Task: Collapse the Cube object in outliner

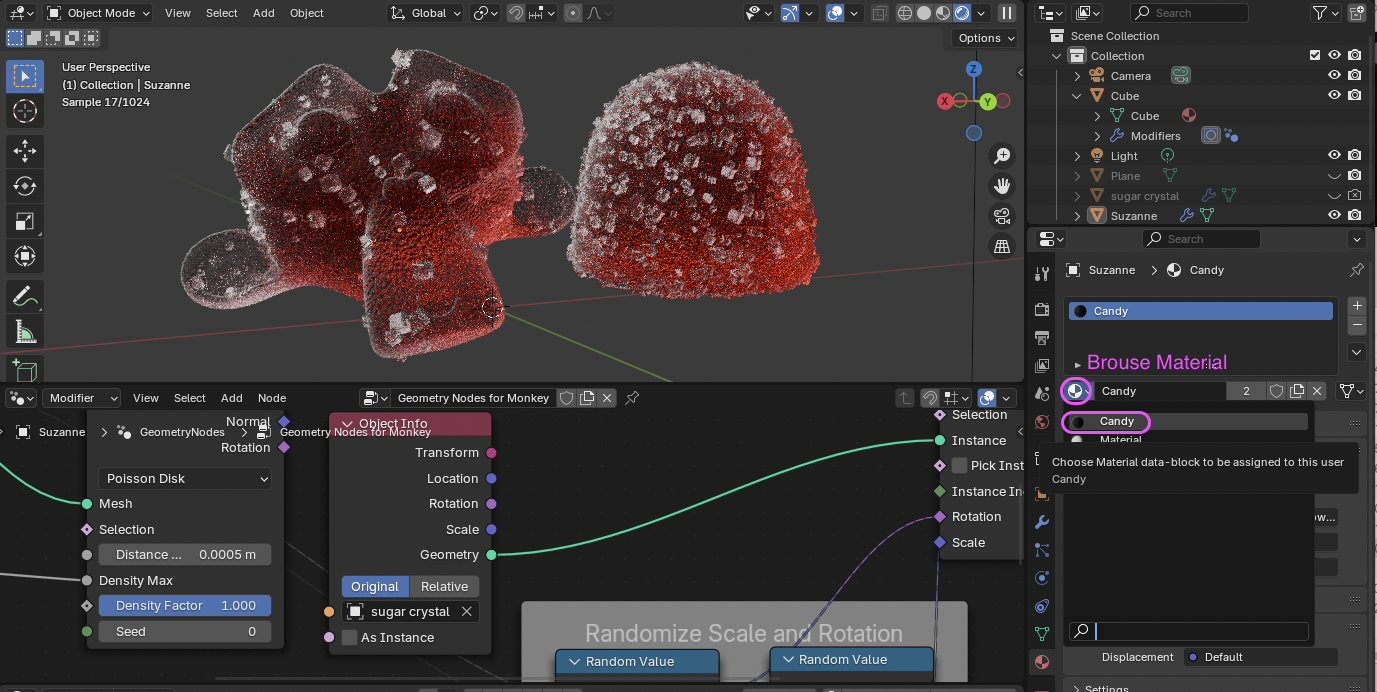Action: (x=1077, y=96)
